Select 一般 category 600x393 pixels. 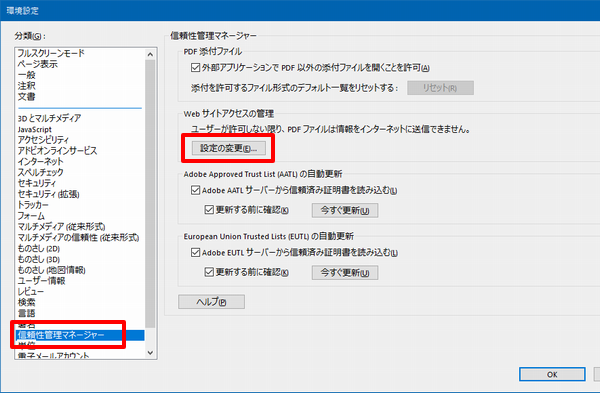[x=26, y=75]
